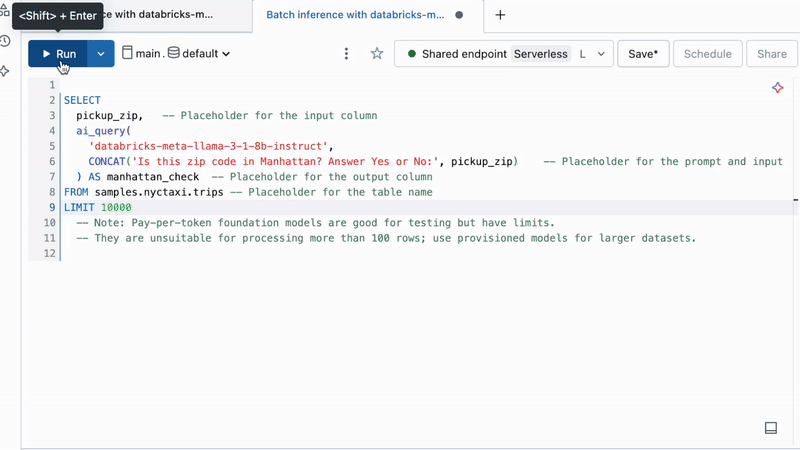Star this query as favorite
Image resolution: width=800 pixels, height=450 pixels.
pos(377,54)
